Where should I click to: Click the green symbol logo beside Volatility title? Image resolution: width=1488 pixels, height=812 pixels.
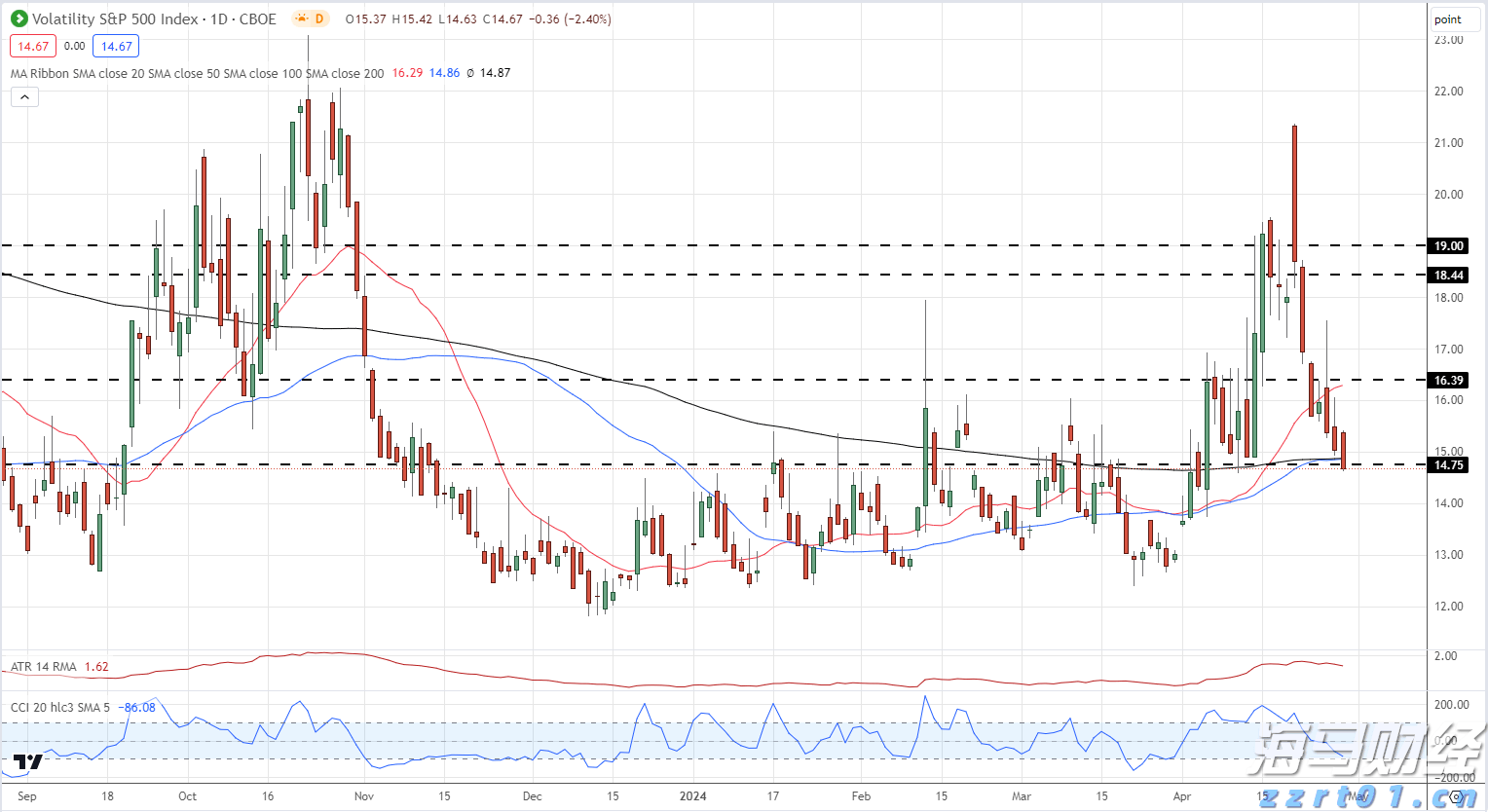[x=19, y=18]
